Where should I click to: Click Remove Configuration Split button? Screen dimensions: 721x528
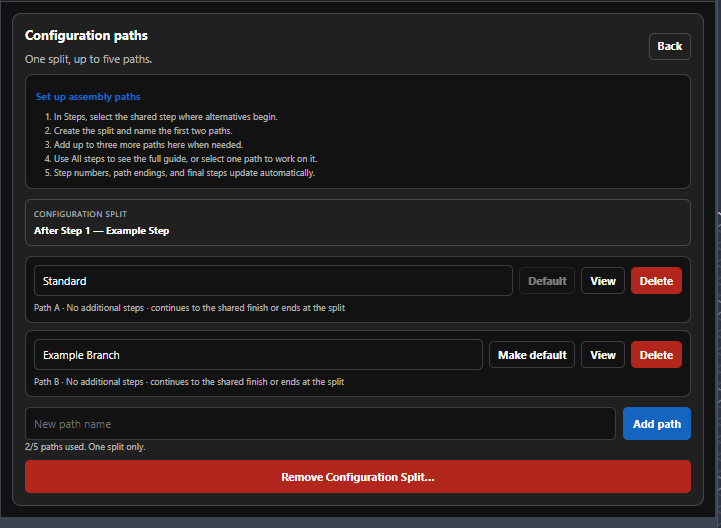[358, 476]
